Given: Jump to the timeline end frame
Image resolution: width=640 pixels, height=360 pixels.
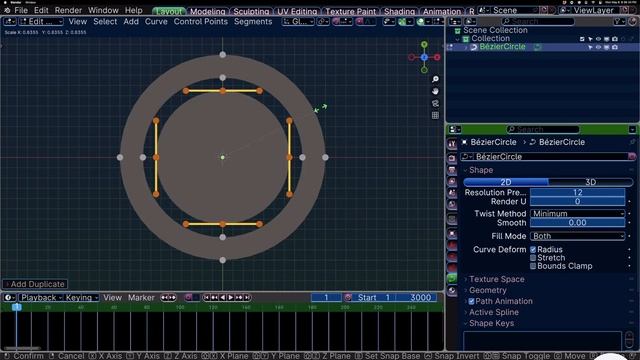Looking at the screenshot, I should (x=247, y=298).
